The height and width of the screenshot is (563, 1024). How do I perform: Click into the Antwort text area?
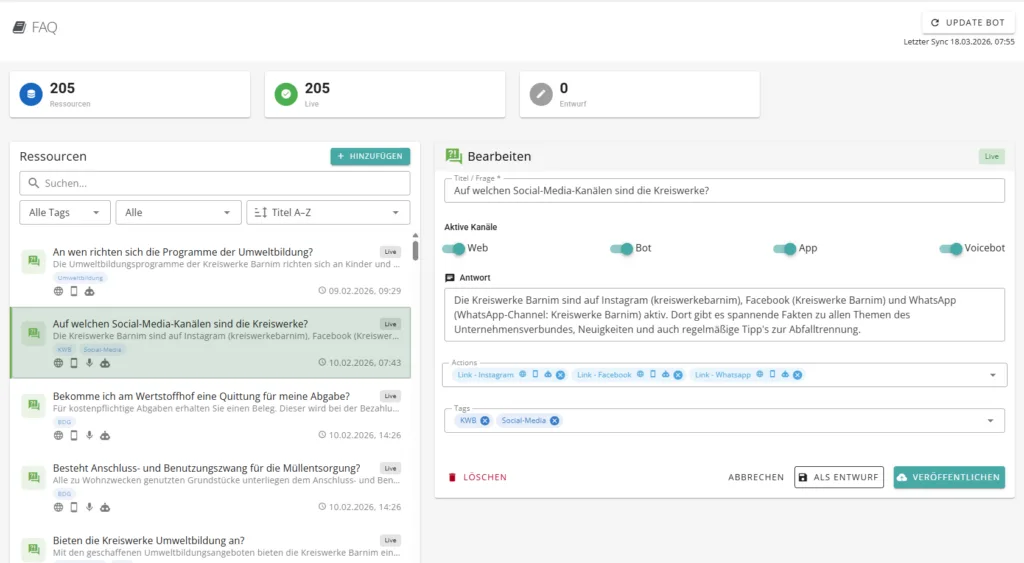click(724, 315)
